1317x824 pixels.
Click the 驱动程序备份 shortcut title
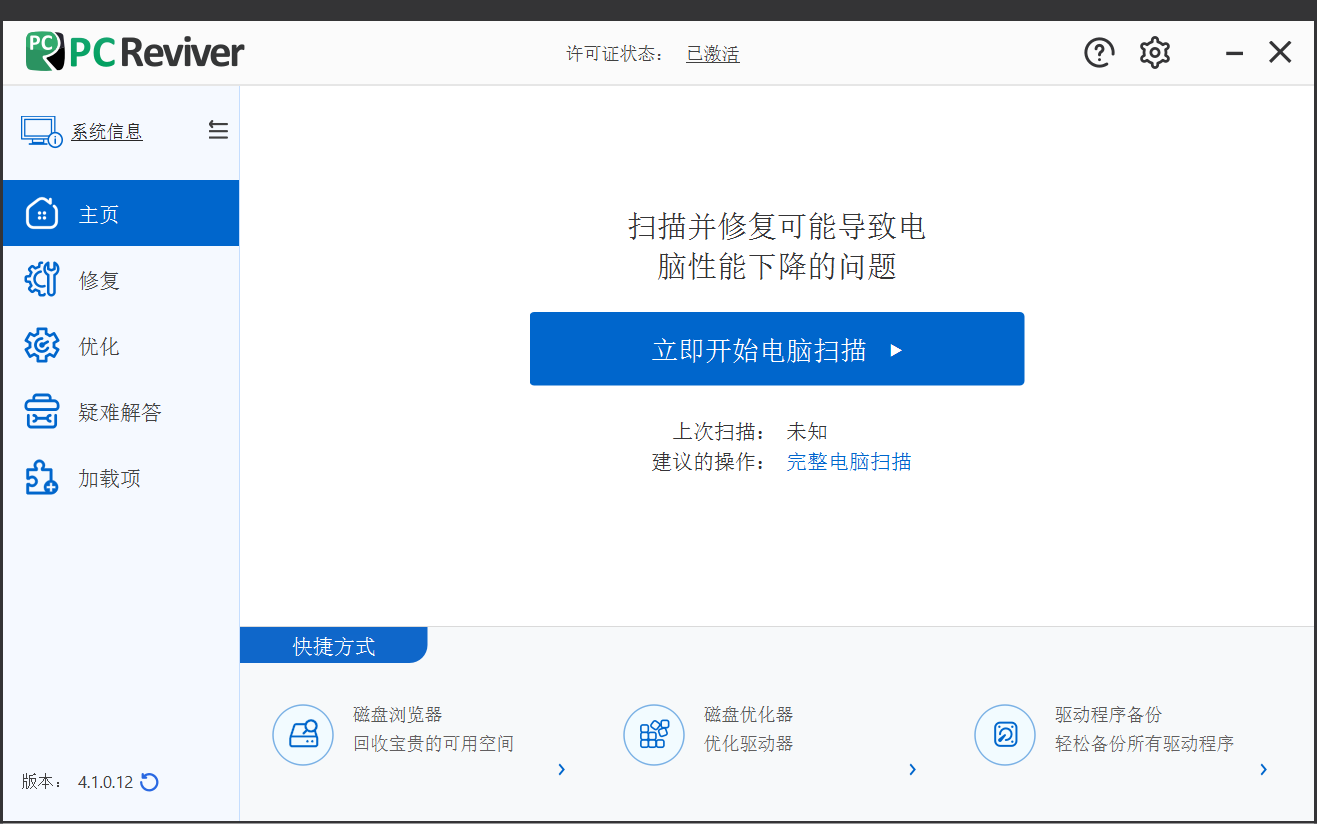1109,715
